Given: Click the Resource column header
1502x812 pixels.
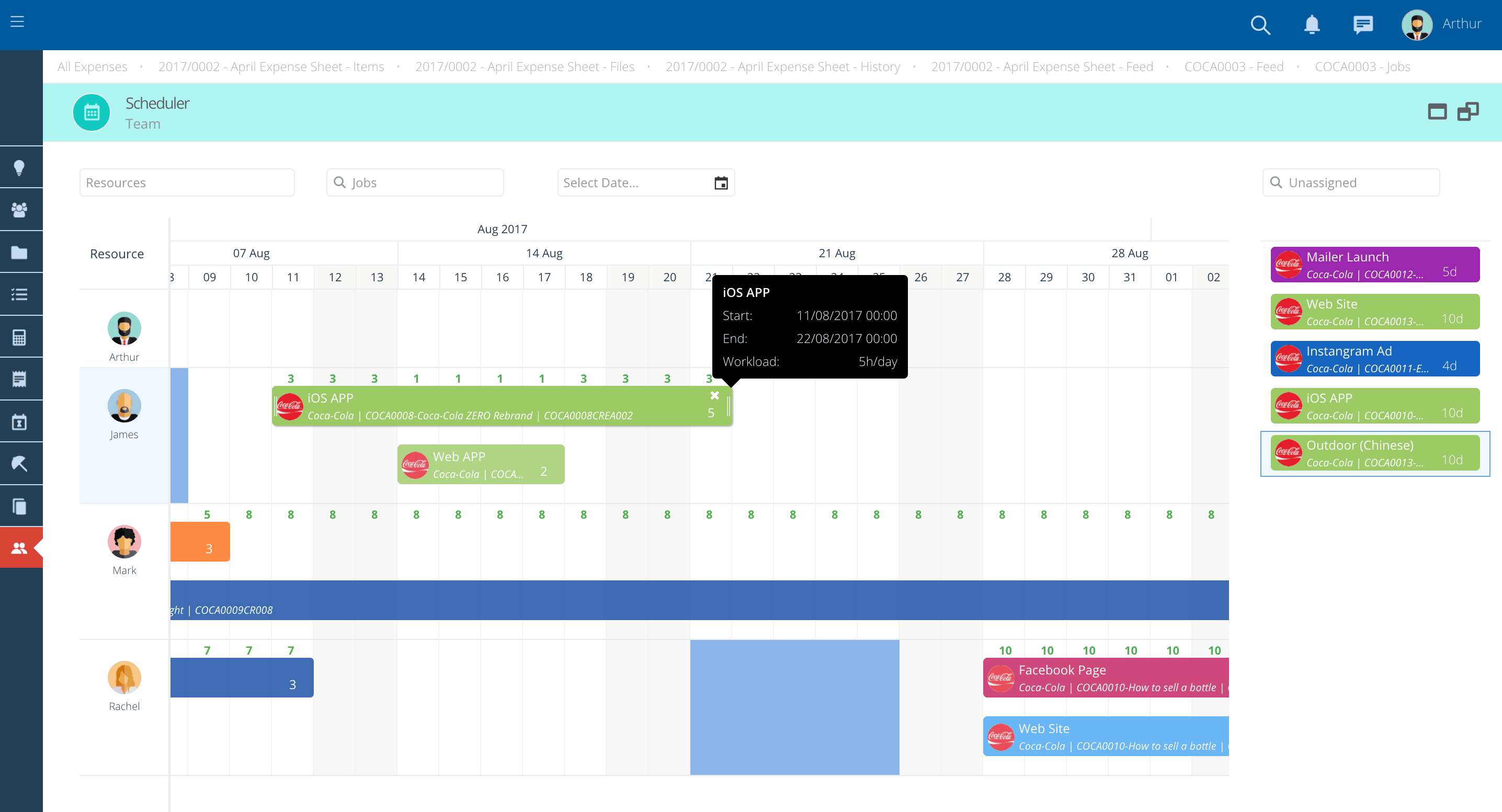Looking at the screenshot, I should pos(117,254).
